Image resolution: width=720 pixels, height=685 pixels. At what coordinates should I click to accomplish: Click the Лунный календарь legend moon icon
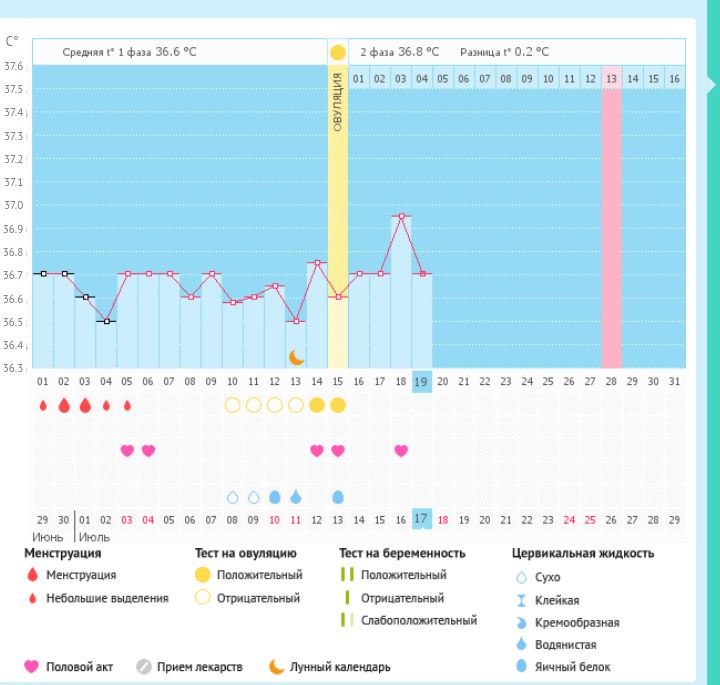[275, 666]
